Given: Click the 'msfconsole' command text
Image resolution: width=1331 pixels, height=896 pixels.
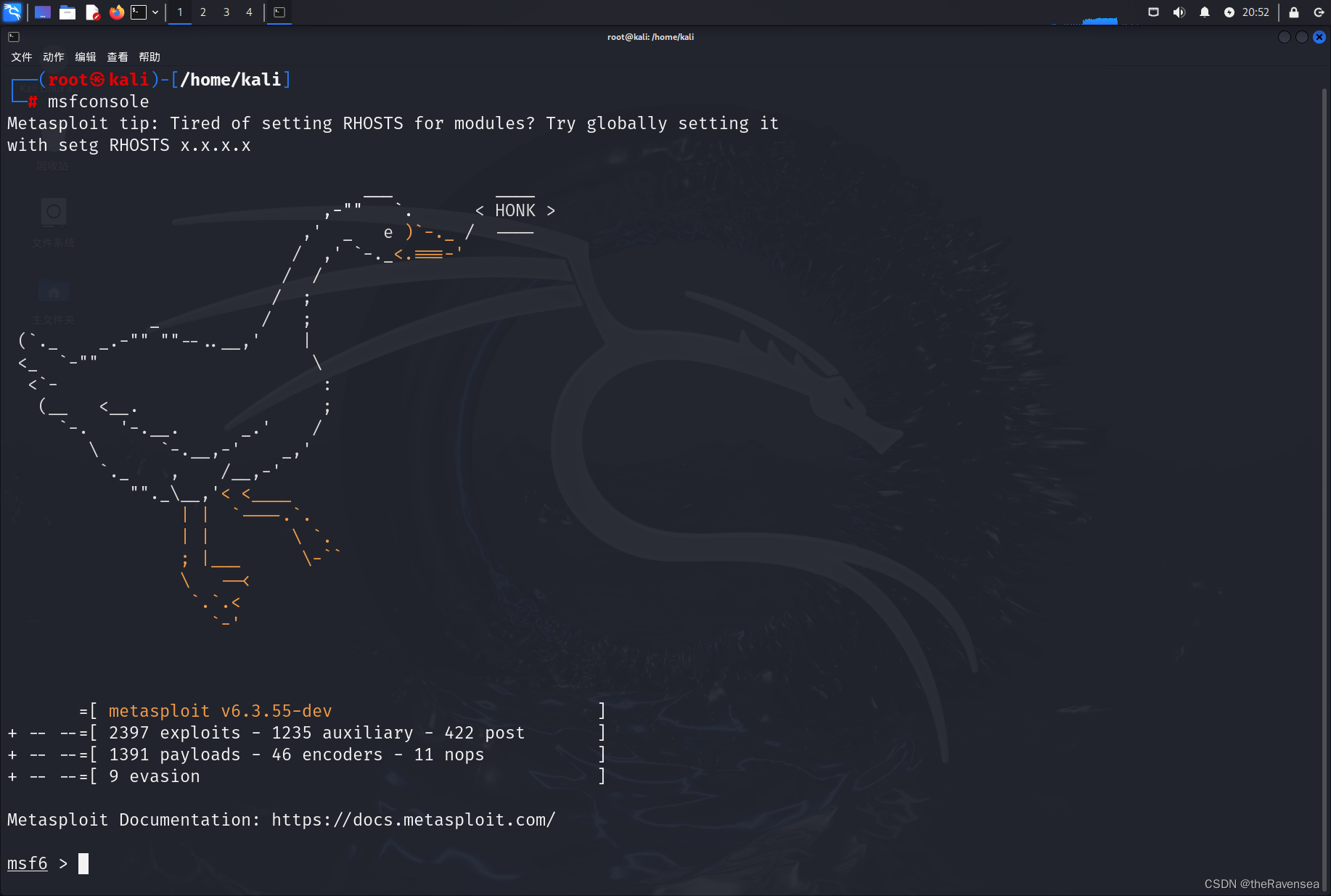Looking at the screenshot, I should pyautogui.click(x=99, y=102).
